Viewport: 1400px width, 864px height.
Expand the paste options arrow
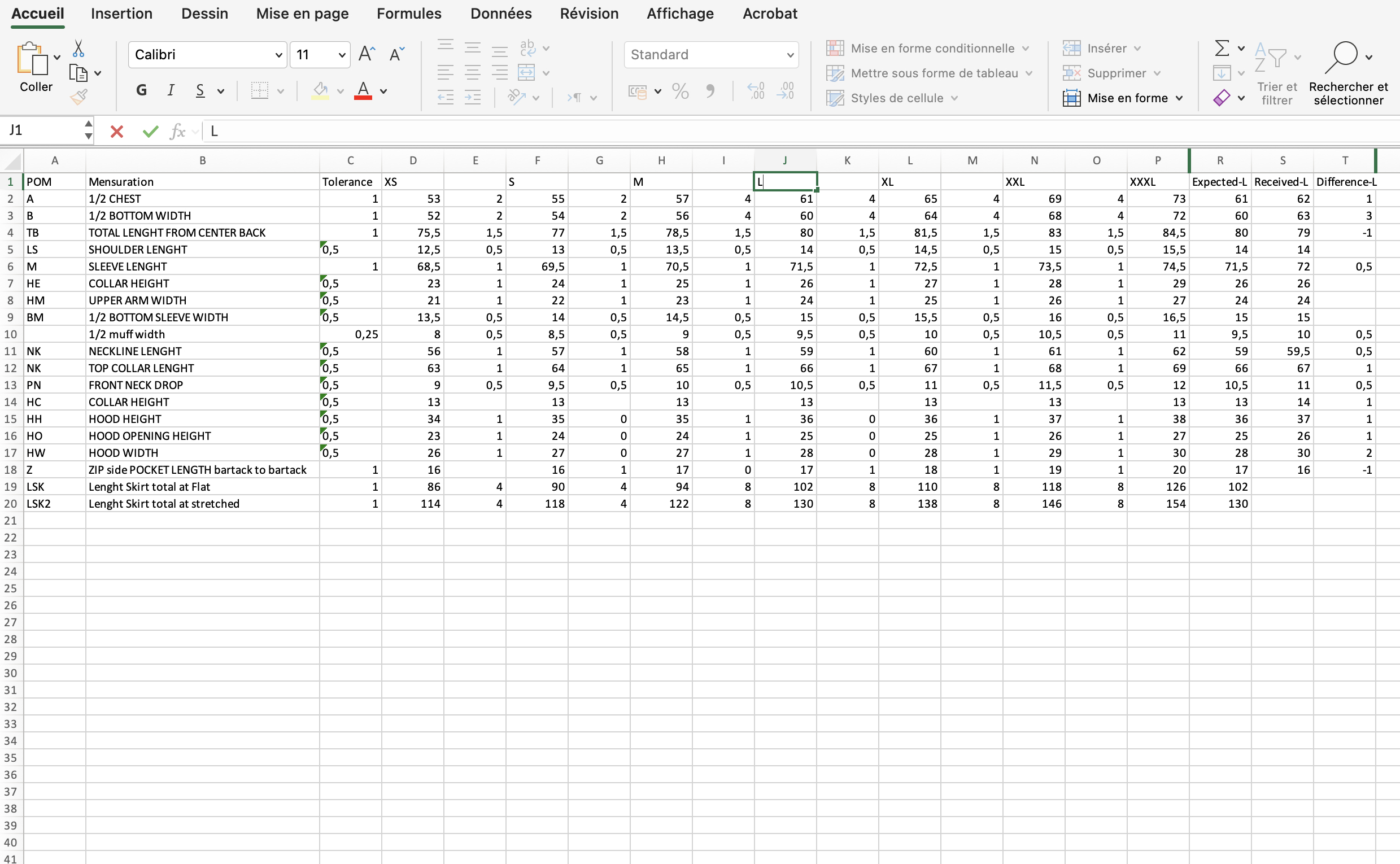(x=56, y=57)
